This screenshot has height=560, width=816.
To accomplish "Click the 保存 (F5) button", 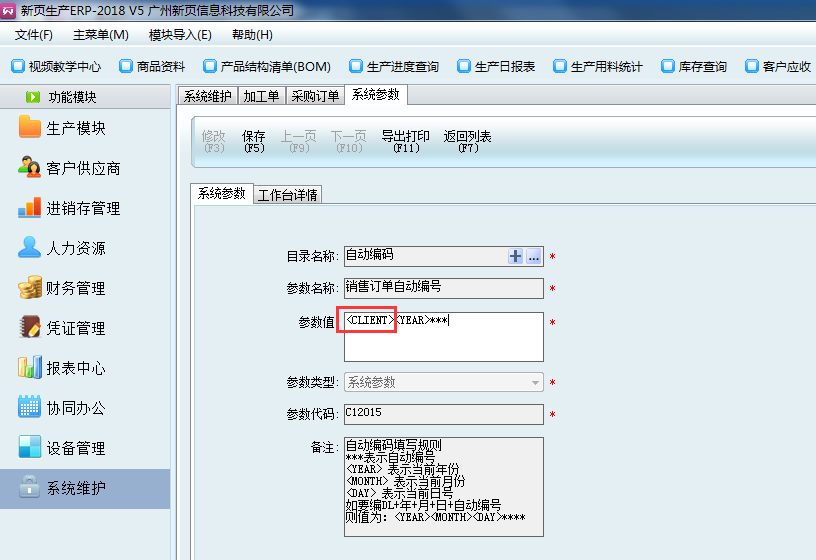I will (254, 141).
